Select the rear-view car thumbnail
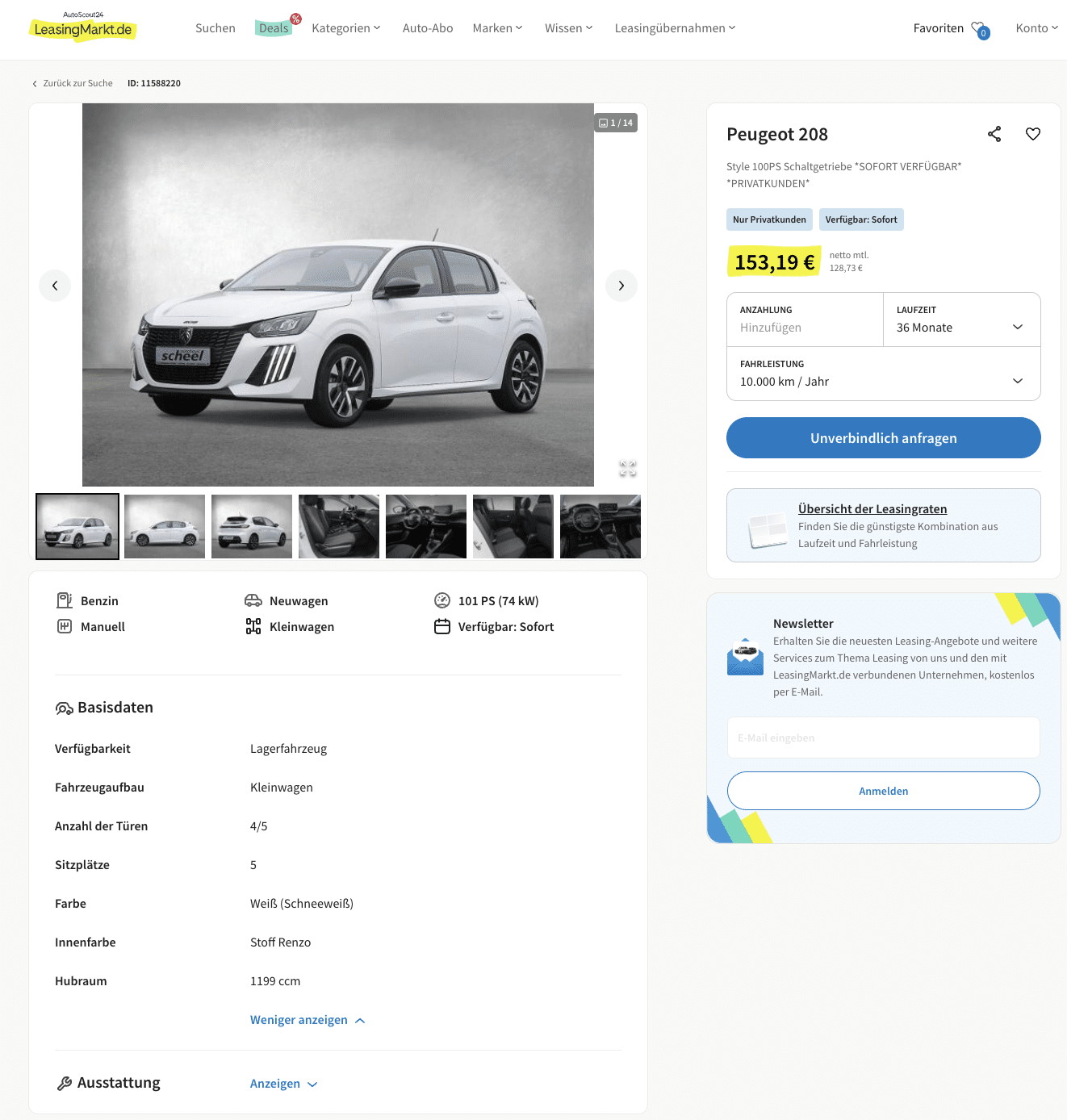Viewport: 1067px width, 1120px height. (252, 526)
